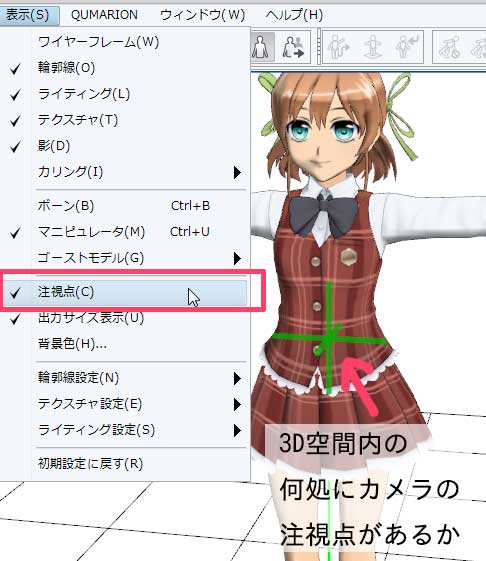
Task: Toggle the 注視点(C) checkmark item
Action: (123, 292)
